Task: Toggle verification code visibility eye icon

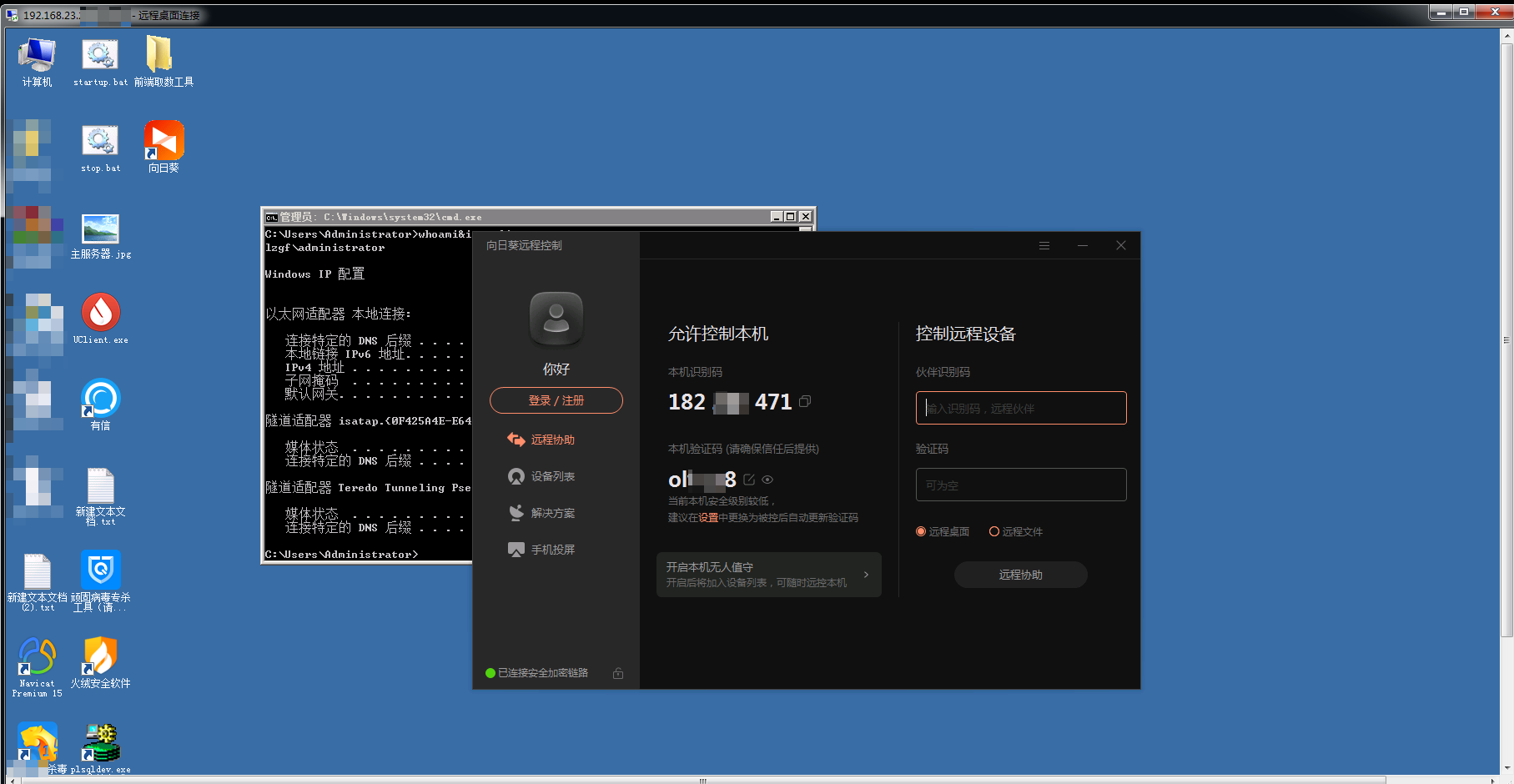Action: coord(767,480)
